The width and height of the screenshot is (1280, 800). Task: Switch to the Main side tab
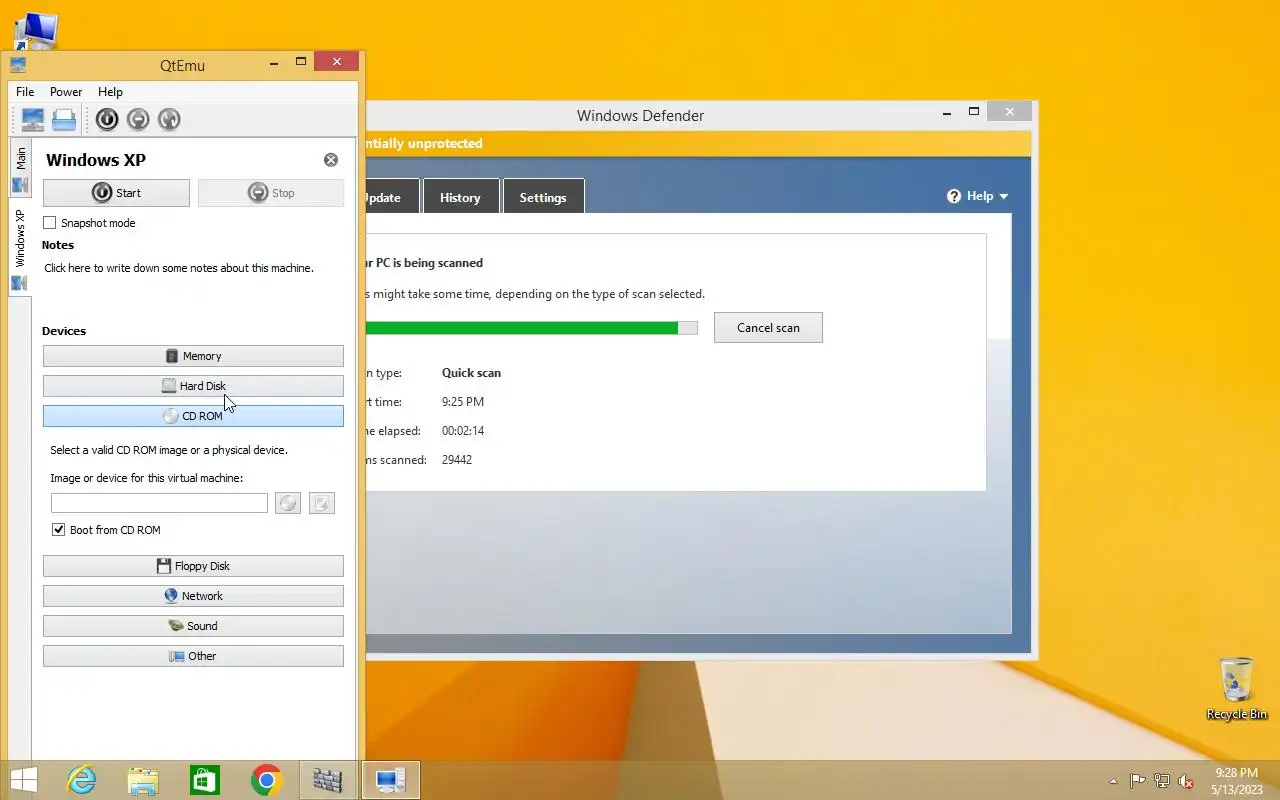pyautogui.click(x=20, y=169)
